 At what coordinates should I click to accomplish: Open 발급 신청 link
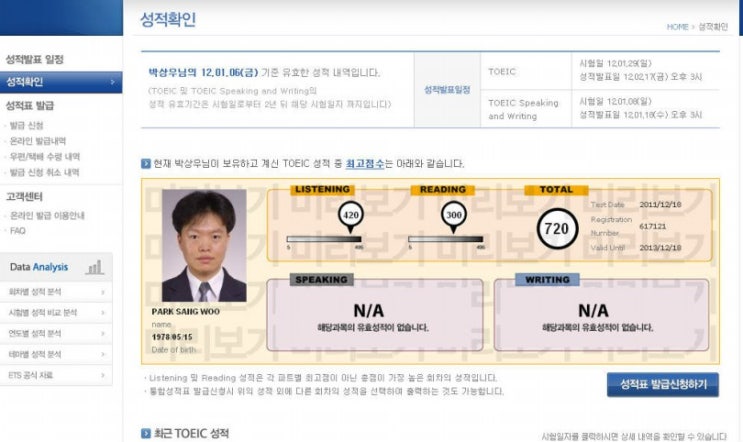point(27,126)
